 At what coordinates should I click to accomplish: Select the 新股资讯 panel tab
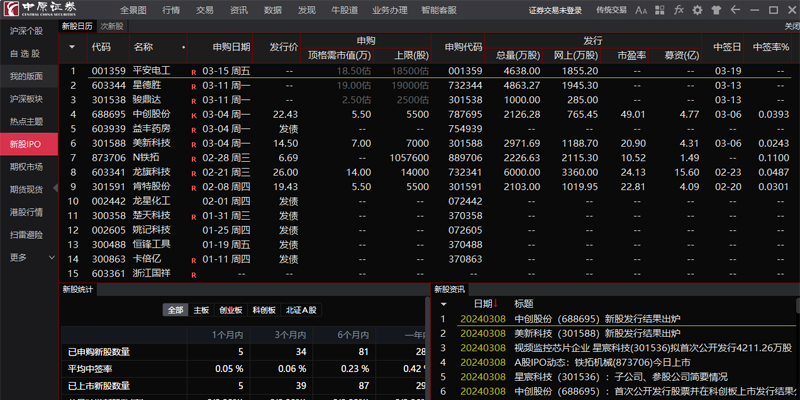[x=449, y=290]
